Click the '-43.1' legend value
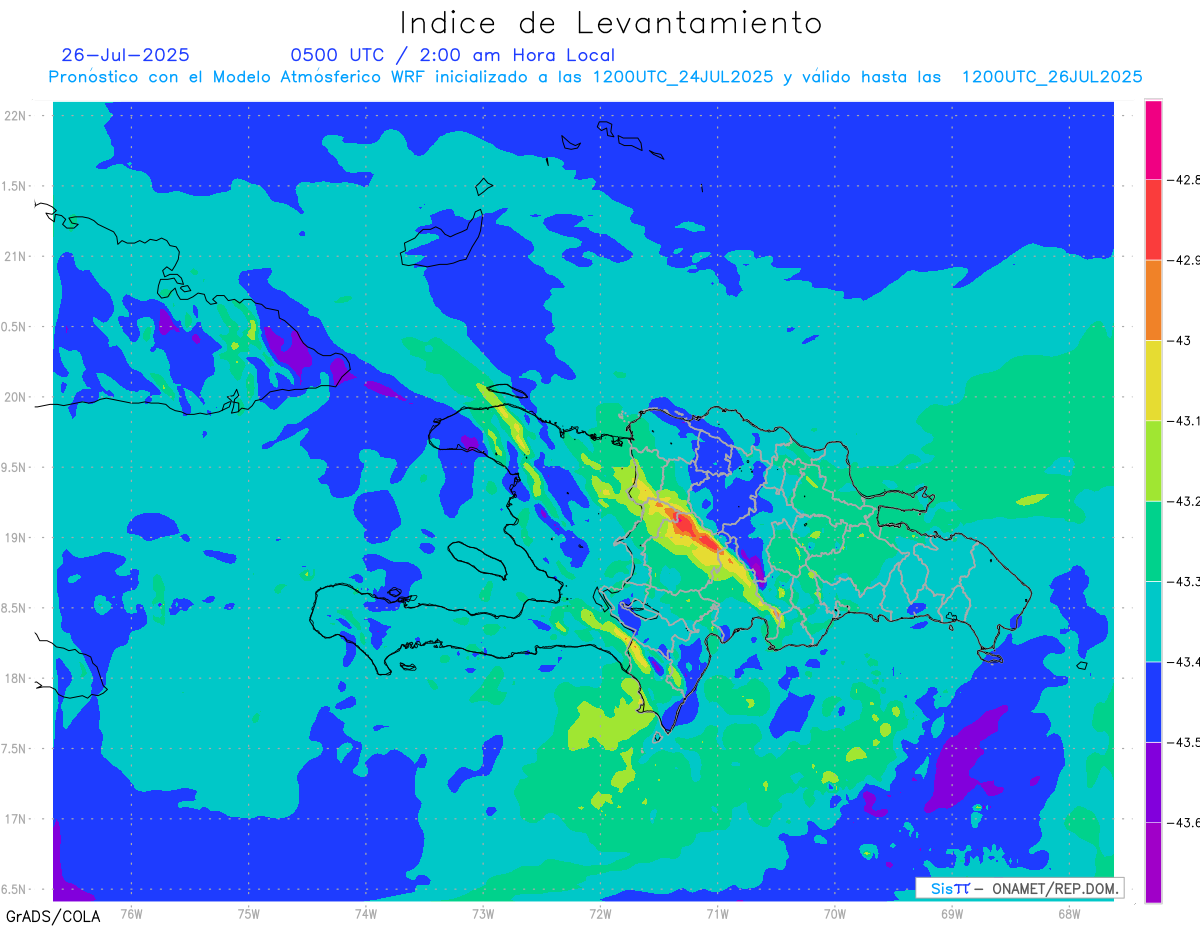 pyautogui.click(x=1185, y=420)
